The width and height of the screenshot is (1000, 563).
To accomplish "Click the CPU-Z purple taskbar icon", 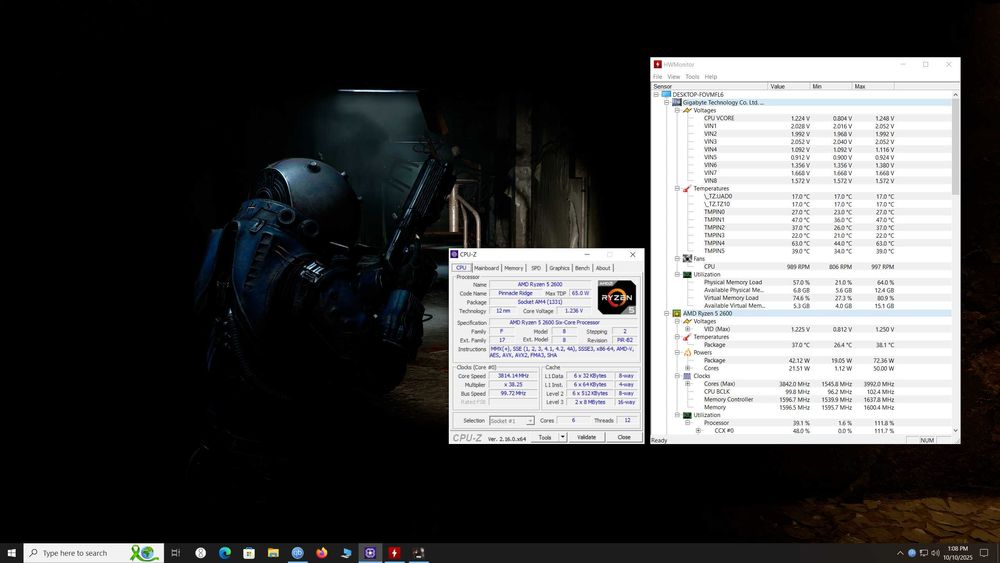I will click(370, 552).
